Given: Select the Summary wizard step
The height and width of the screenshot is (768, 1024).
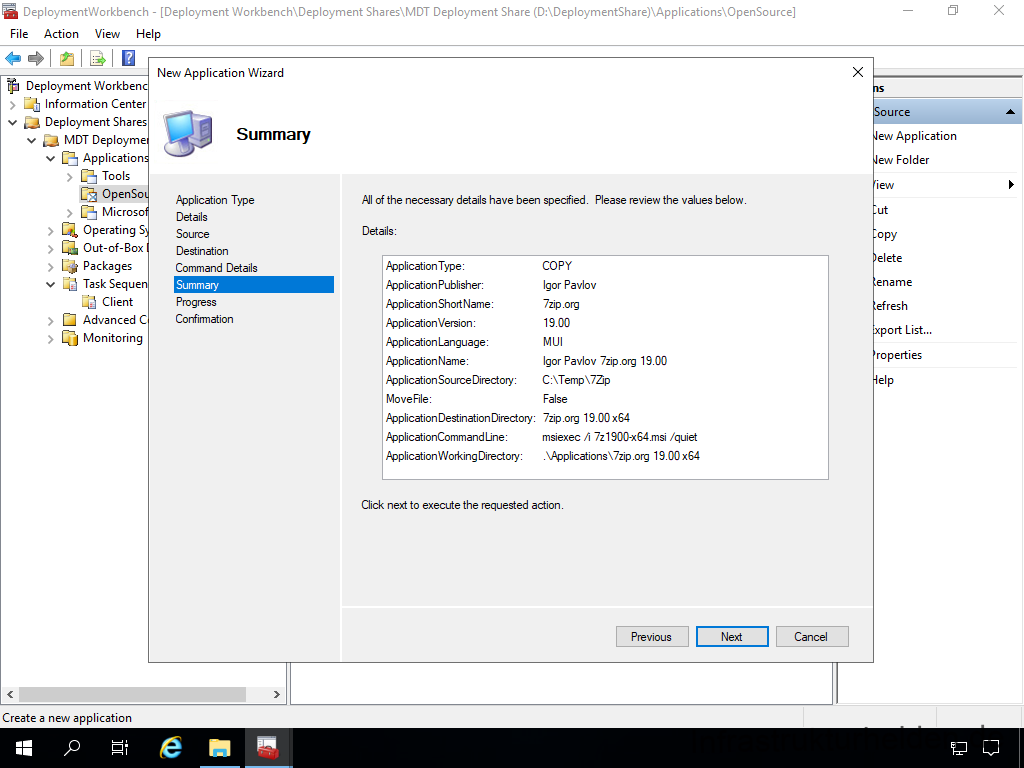Looking at the screenshot, I should click(x=253, y=285).
